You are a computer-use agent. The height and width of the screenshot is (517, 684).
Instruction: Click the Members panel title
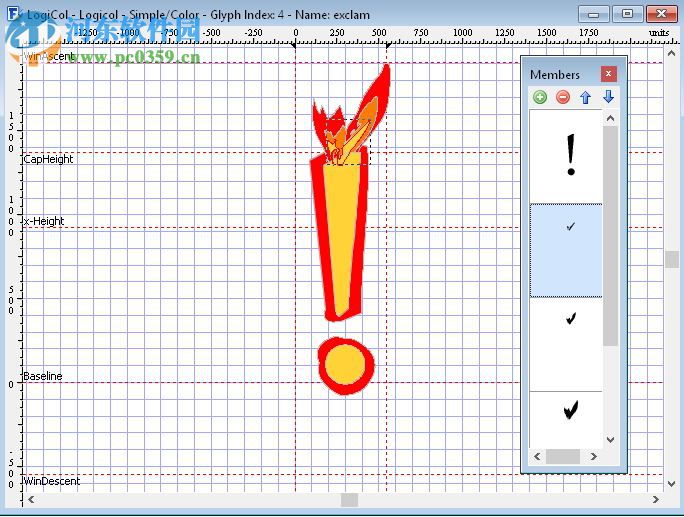555,75
